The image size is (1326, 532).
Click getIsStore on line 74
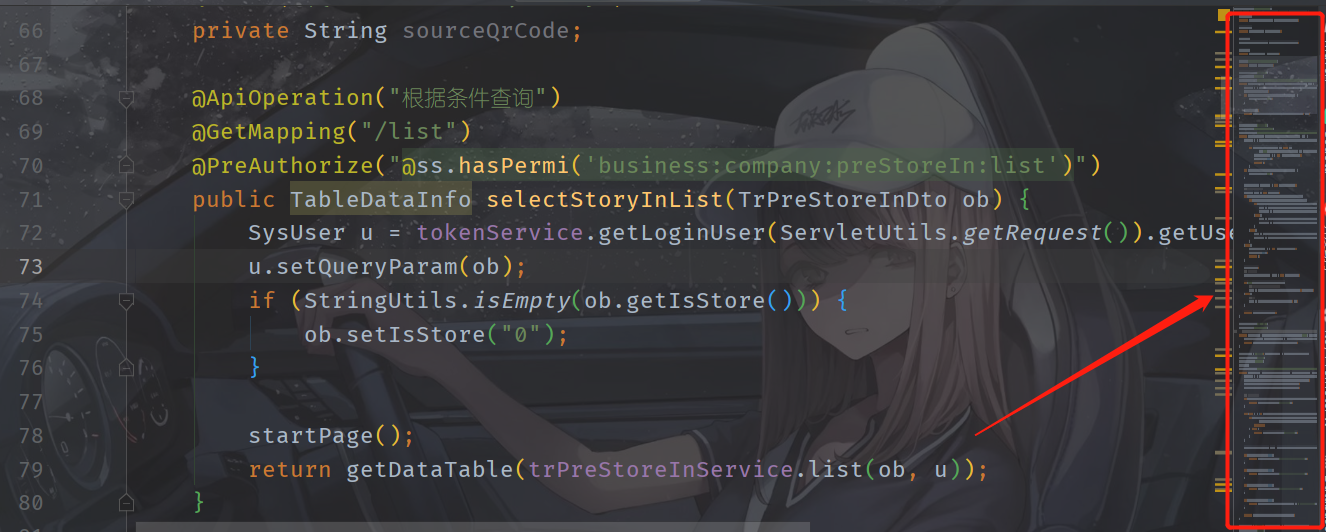click(x=695, y=300)
